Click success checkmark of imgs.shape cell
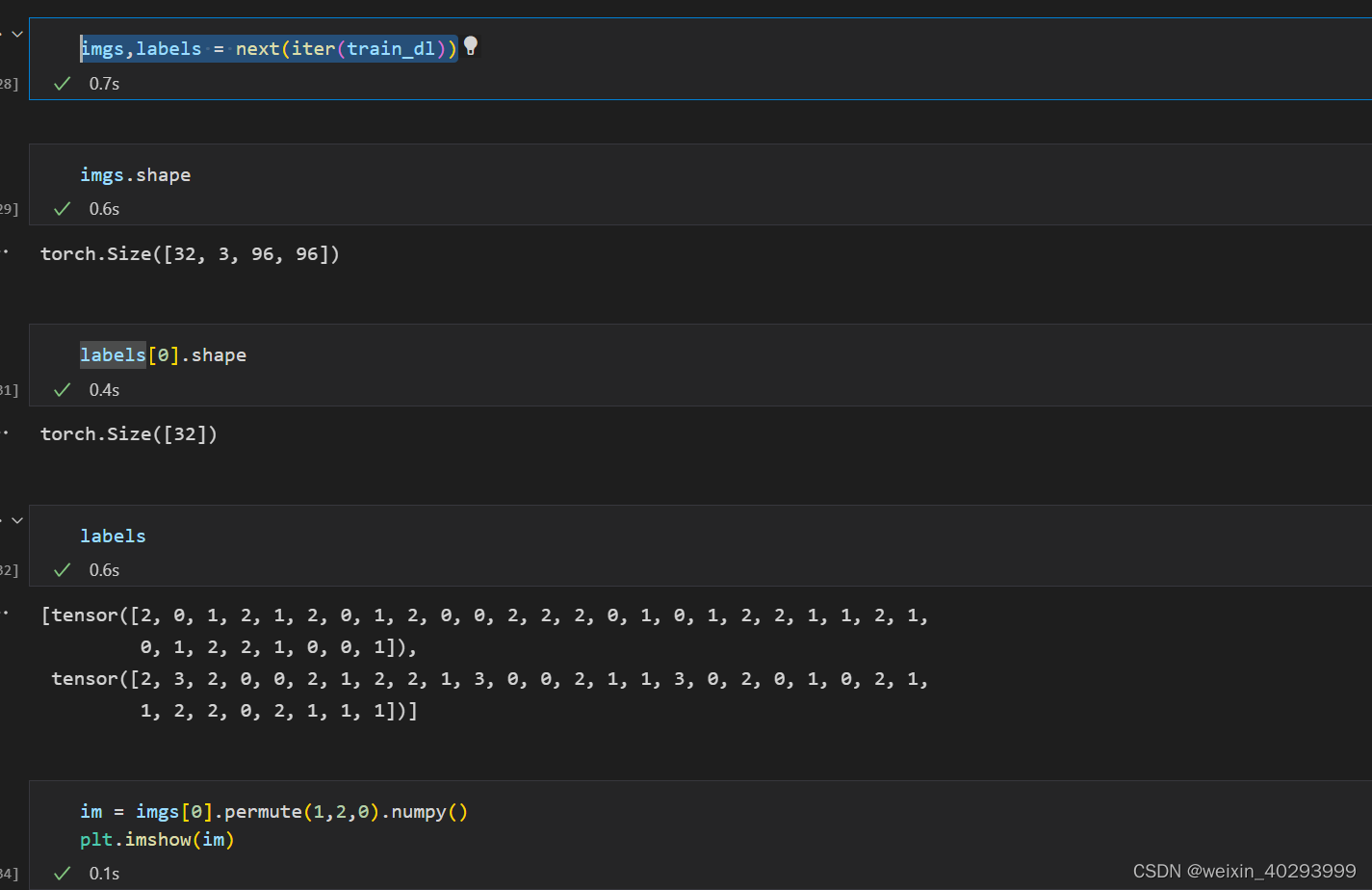Screen dimensions: 1372x890 coord(63,209)
